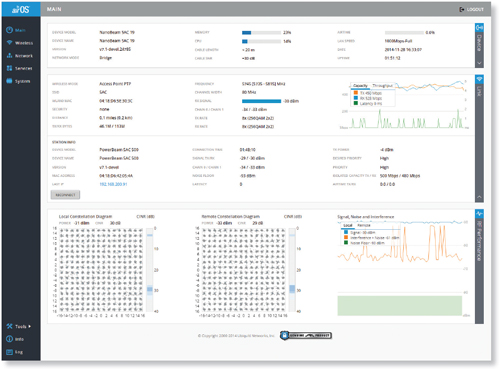Open Wireless settings in sidebar
500x370 pixels.
point(20,43)
